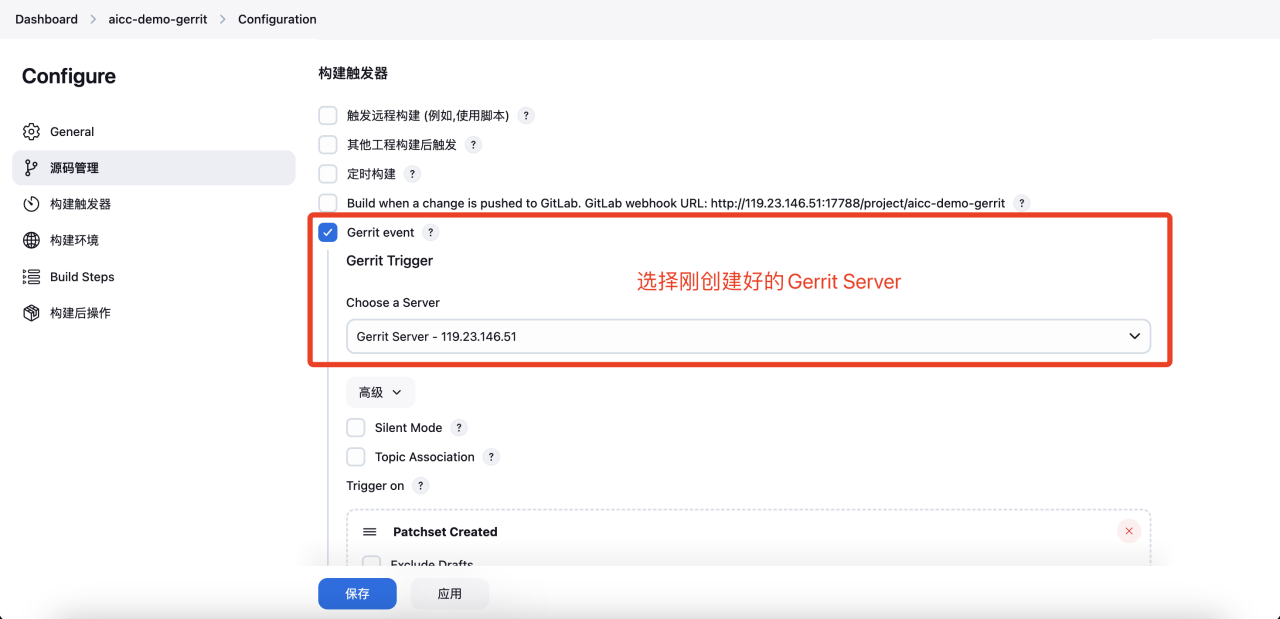Click the Build Steps list icon
Screen dimensions: 1280x619
click(x=31, y=277)
